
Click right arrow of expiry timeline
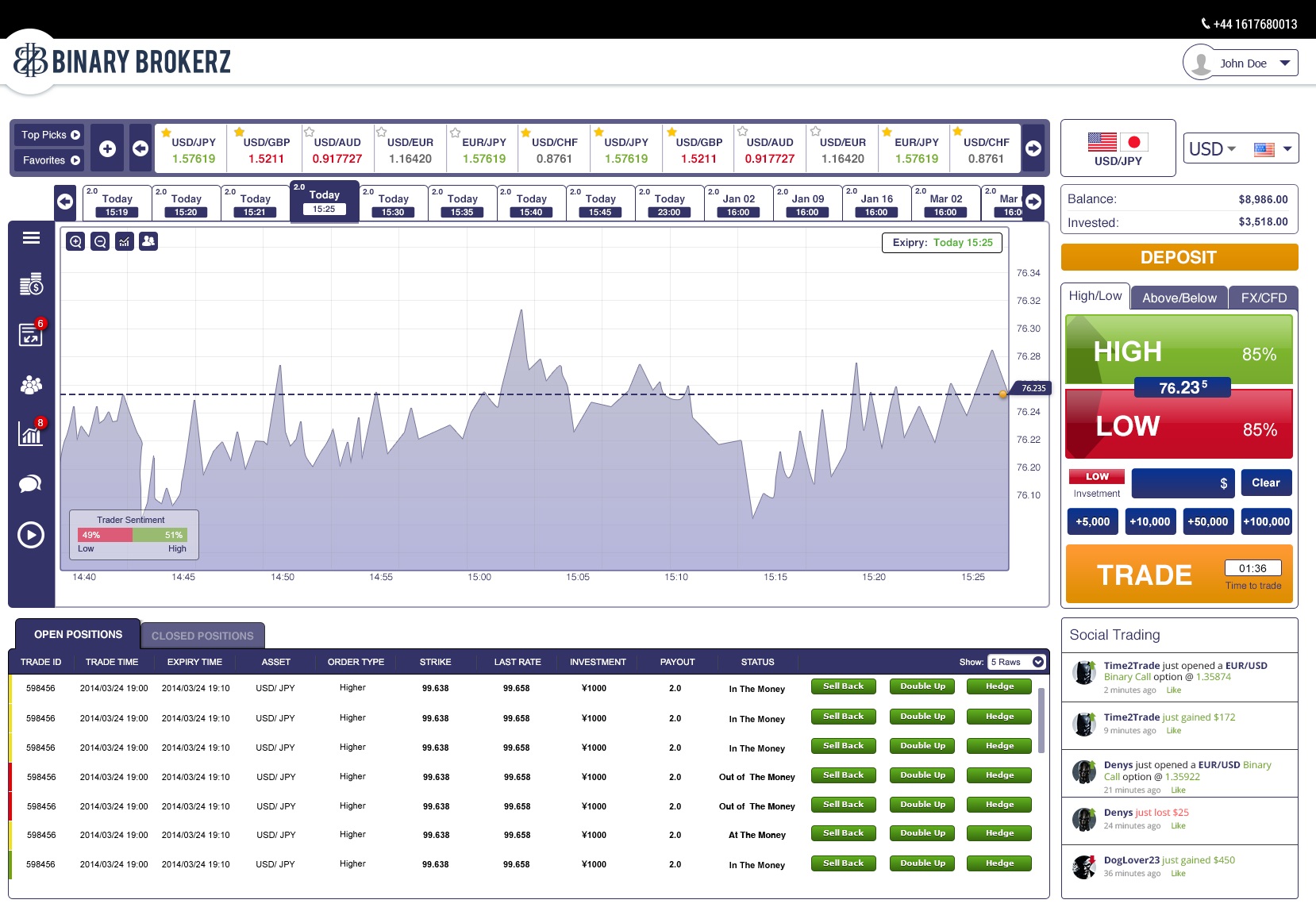pos(1033,202)
